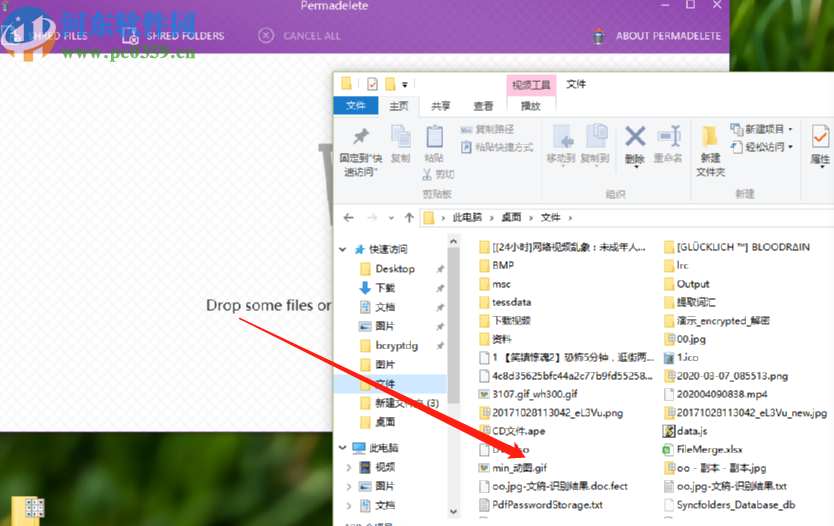834x526 pixels.
Task: Select file 202004090838.mp4
Action: coord(716,394)
